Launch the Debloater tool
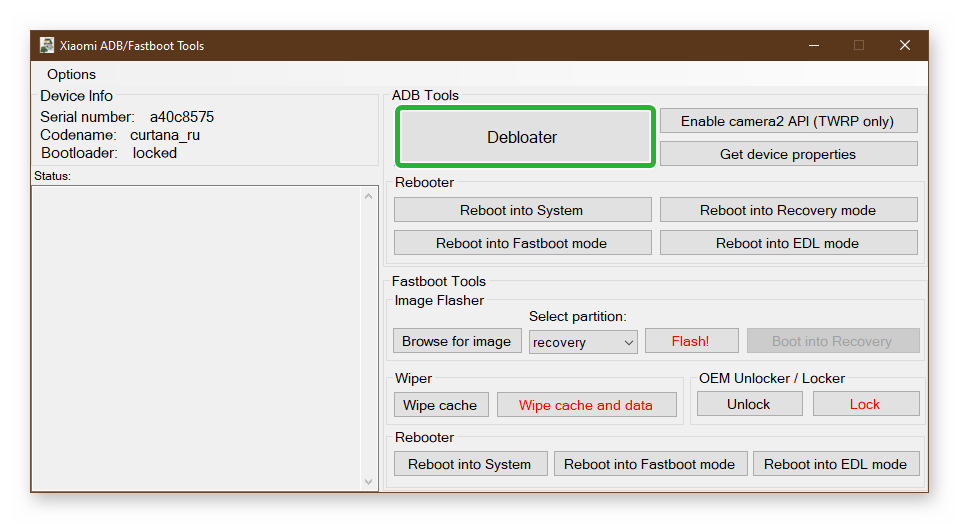 (x=522, y=137)
